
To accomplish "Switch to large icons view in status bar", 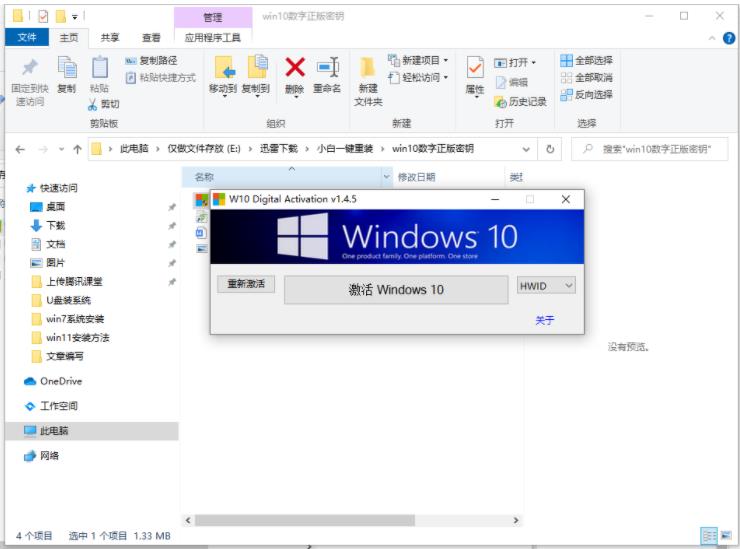I will click(x=727, y=536).
